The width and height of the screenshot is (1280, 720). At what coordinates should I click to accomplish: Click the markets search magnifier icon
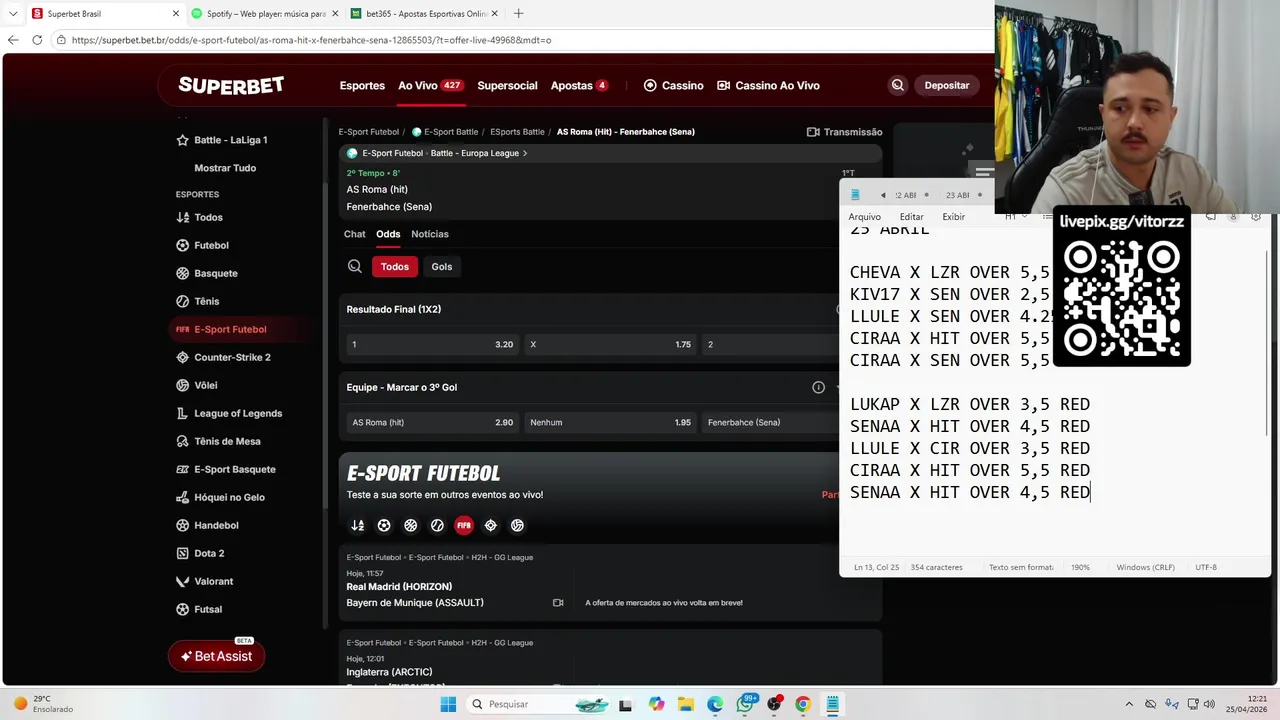pyautogui.click(x=355, y=267)
